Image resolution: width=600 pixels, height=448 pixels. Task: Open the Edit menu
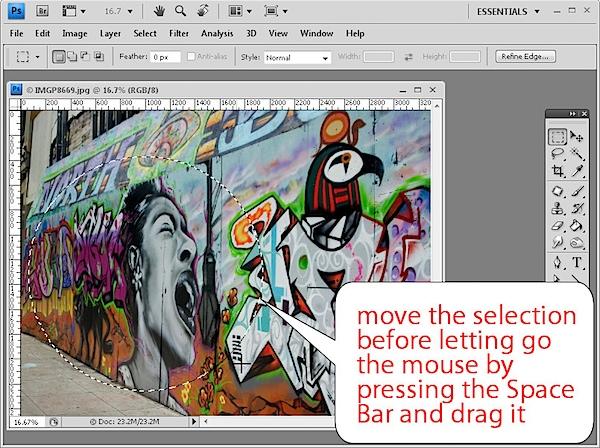click(42, 34)
